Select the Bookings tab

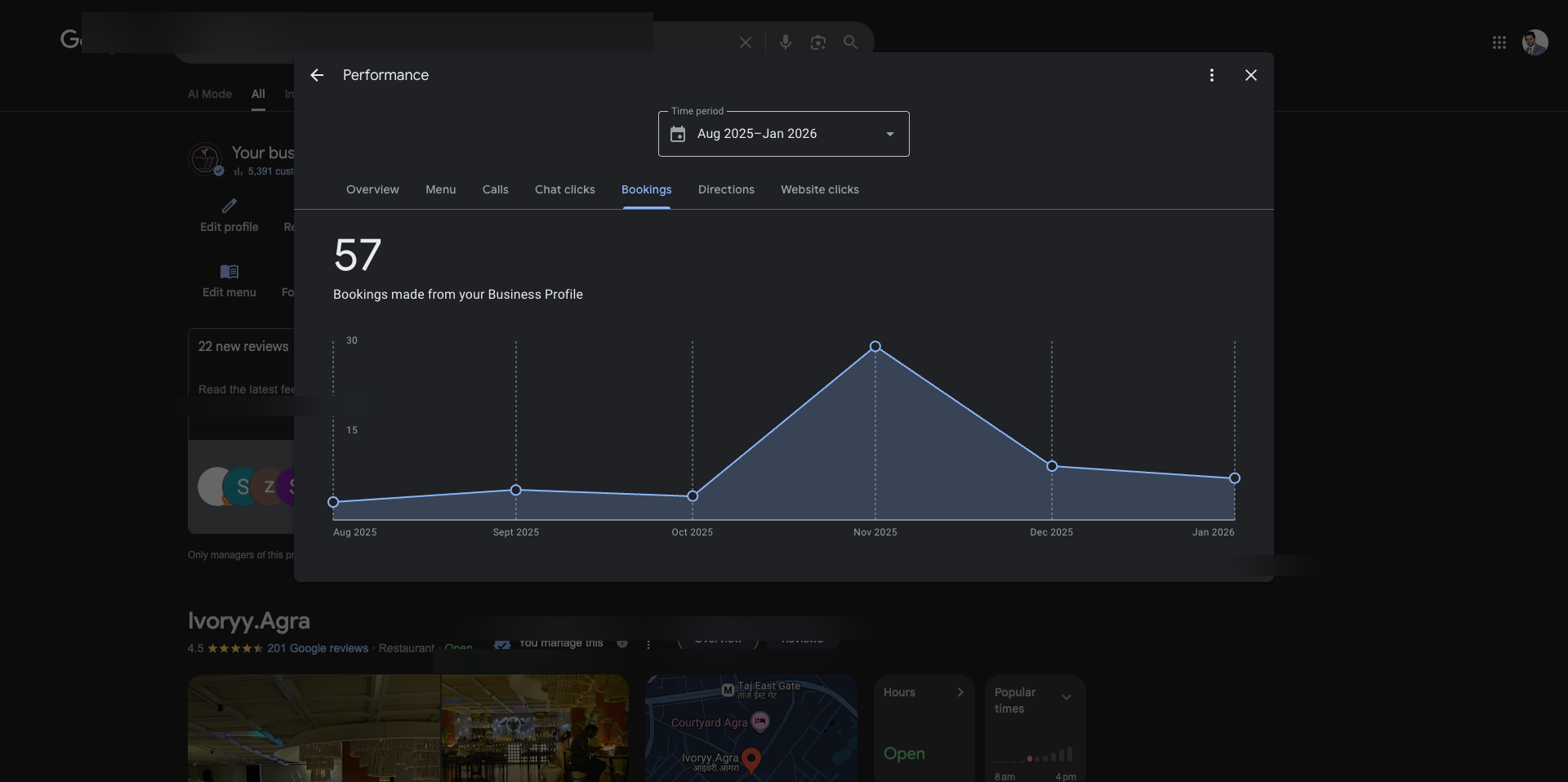click(x=647, y=189)
